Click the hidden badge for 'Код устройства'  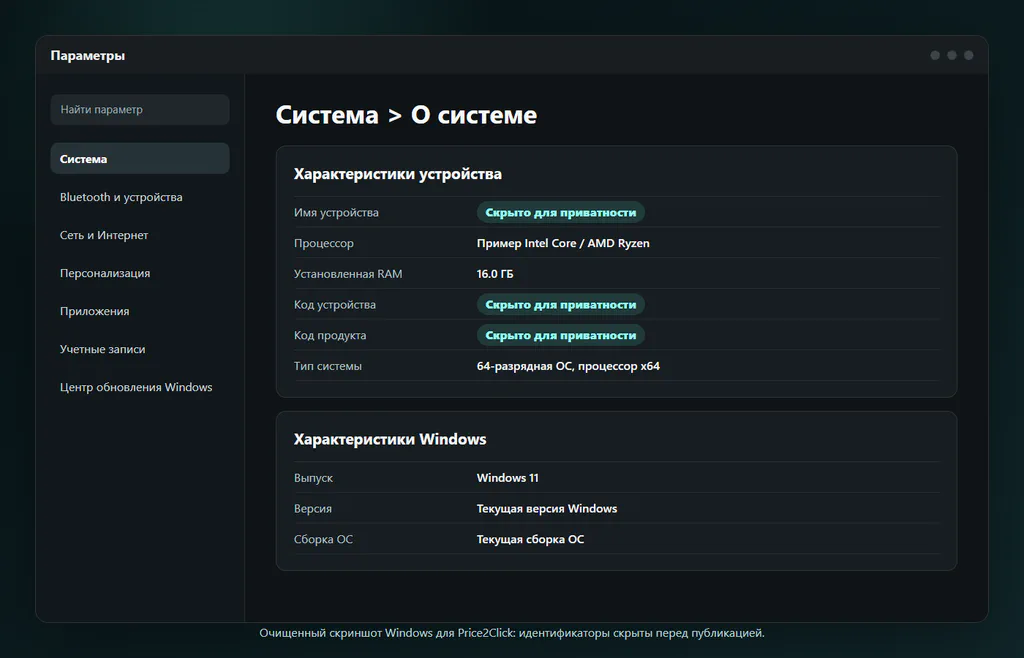point(560,305)
